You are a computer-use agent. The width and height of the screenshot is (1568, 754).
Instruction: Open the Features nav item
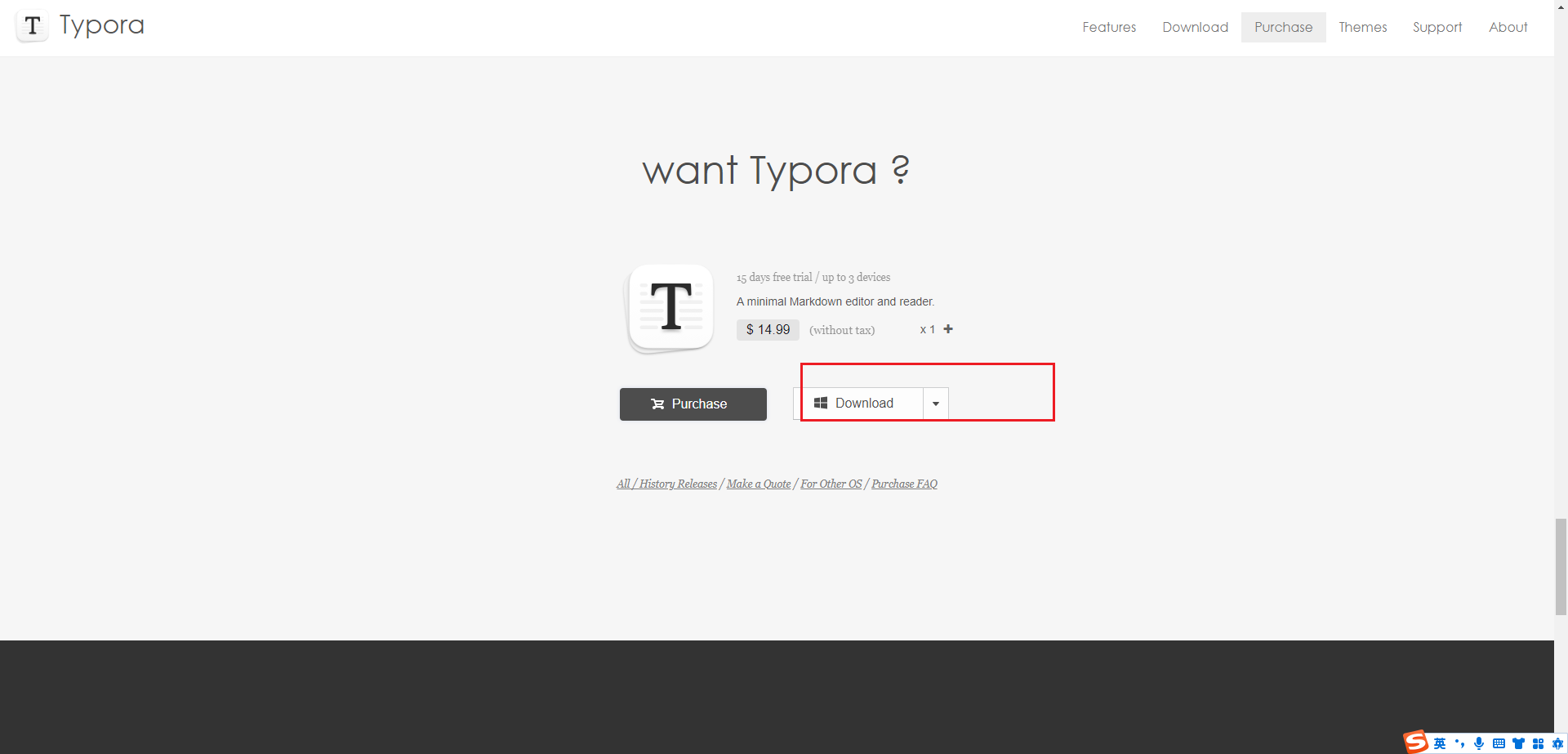[x=1109, y=27]
